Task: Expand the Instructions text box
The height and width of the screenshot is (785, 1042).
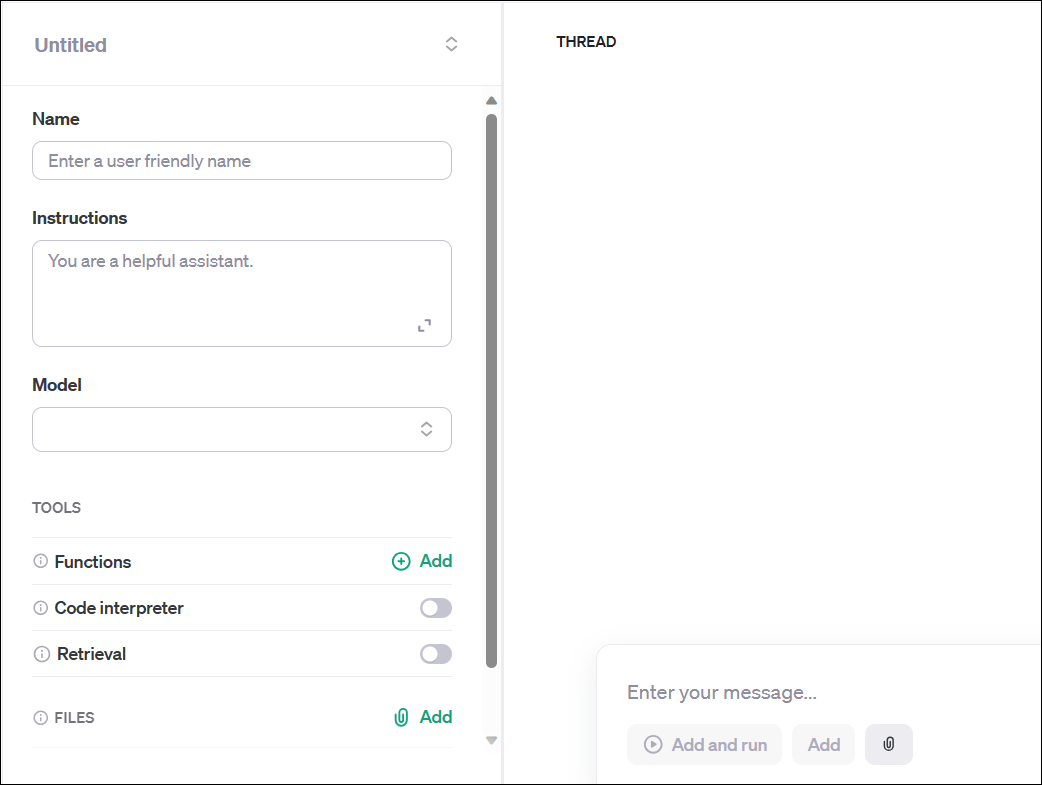Action: click(425, 326)
